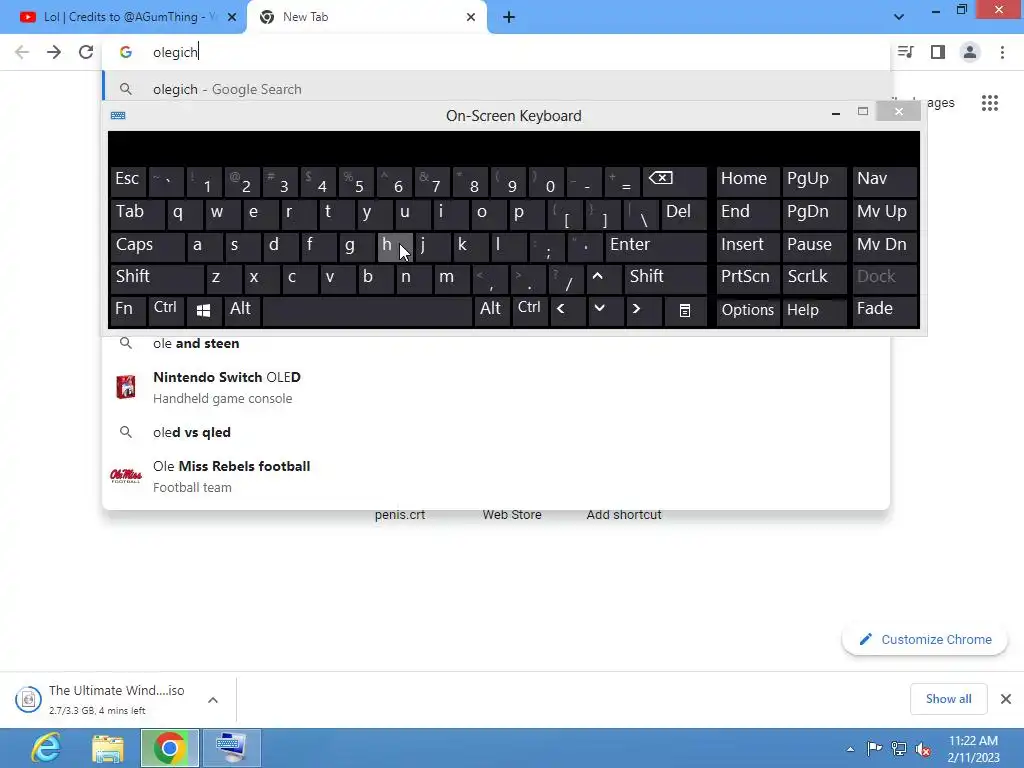Open Internet Explorer from taskbar
The height and width of the screenshot is (768, 1024).
point(46,748)
